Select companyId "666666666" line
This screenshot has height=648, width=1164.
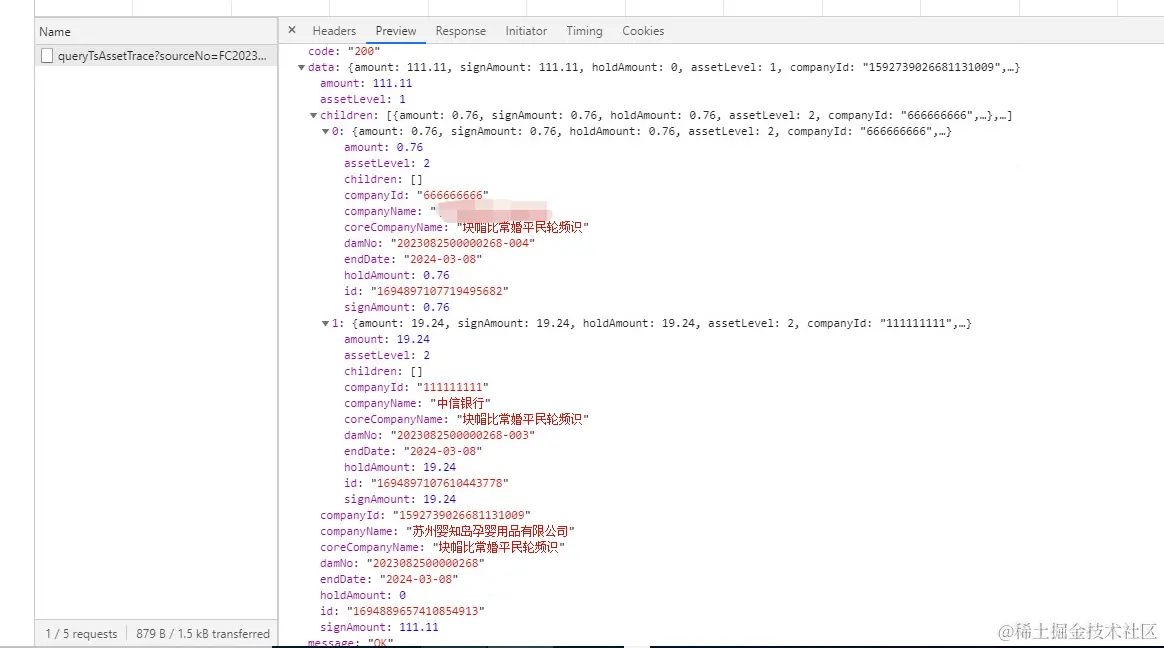coord(416,195)
